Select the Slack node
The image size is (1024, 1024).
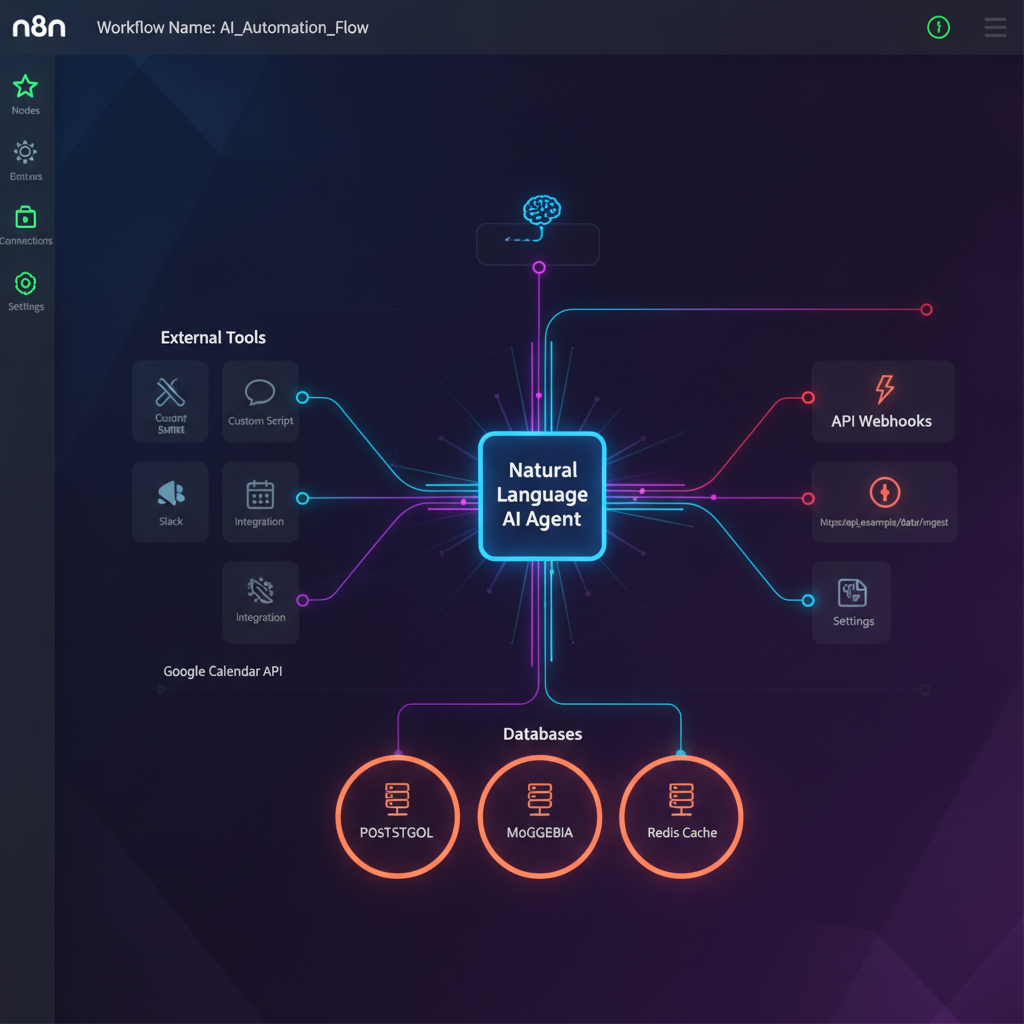(x=170, y=502)
